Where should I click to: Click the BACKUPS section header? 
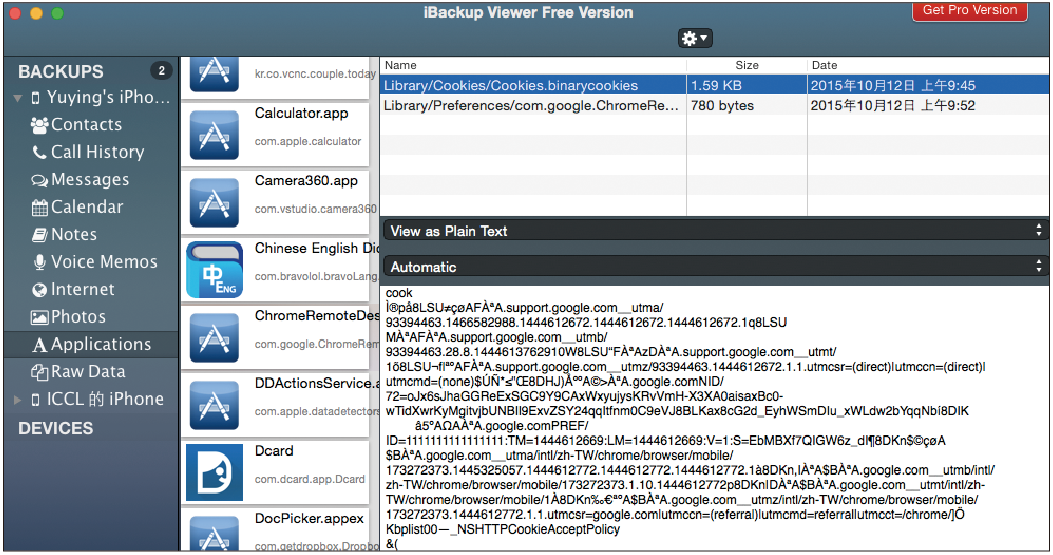point(60,71)
